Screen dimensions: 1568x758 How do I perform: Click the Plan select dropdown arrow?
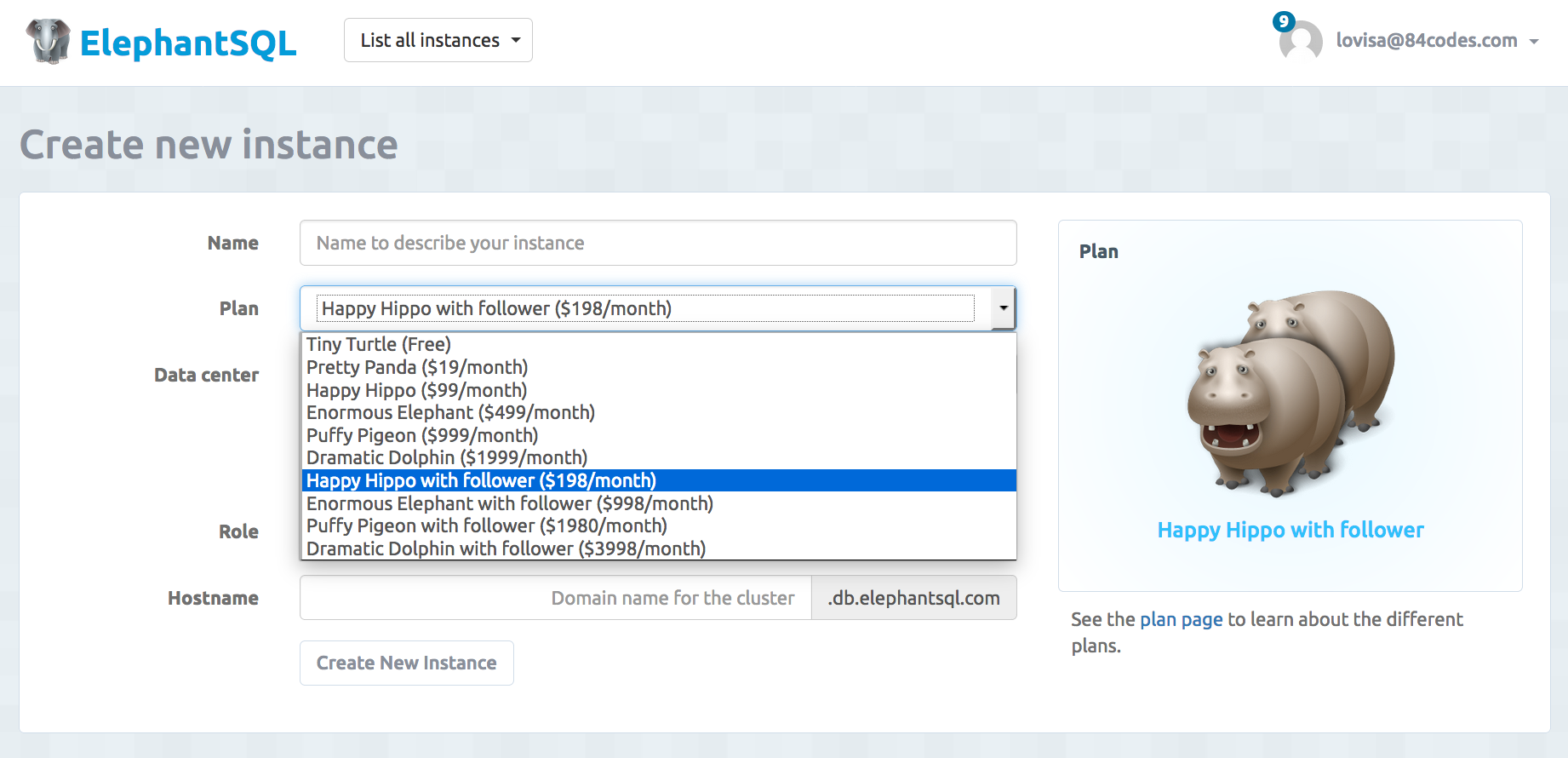click(1003, 308)
